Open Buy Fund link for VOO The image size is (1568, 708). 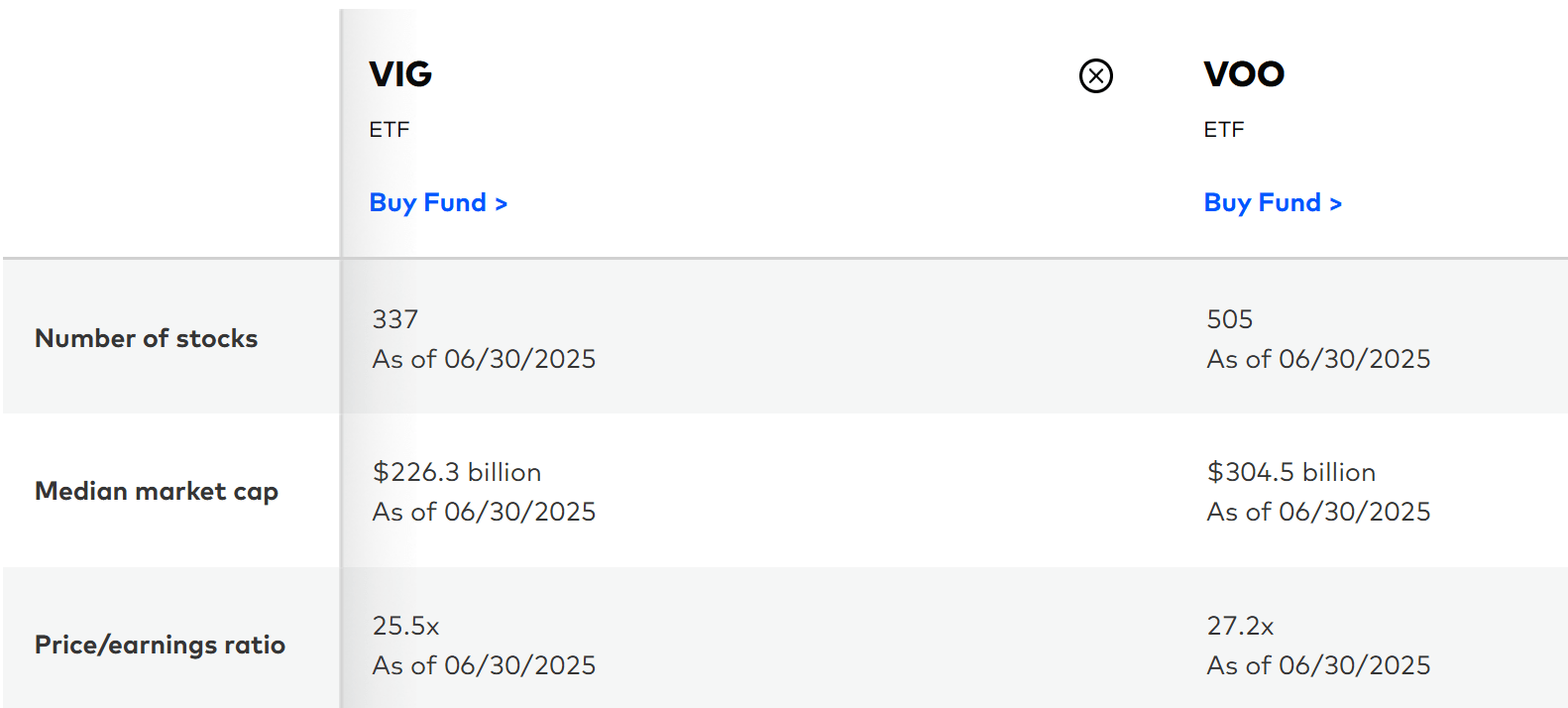click(x=1273, y=202)
